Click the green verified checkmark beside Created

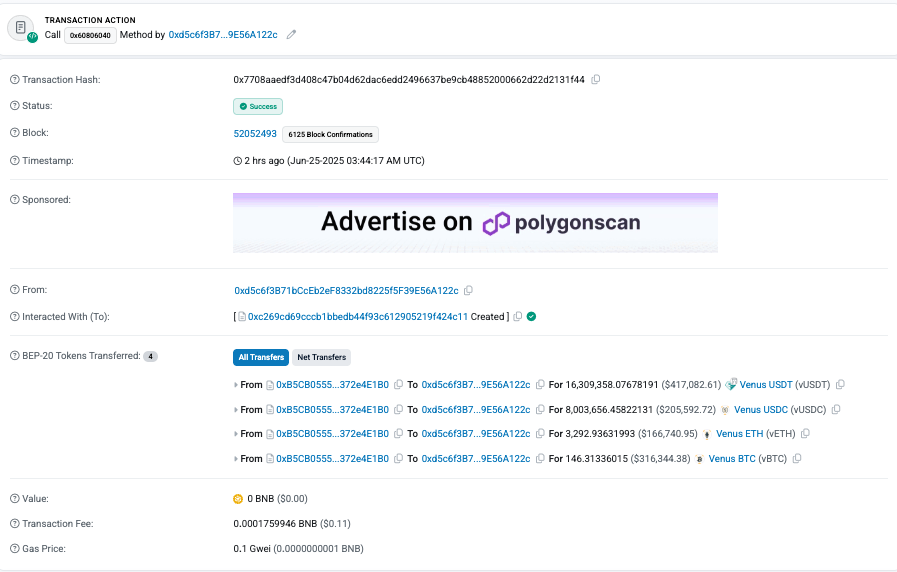pyautogui.click(x=531, y=316)
